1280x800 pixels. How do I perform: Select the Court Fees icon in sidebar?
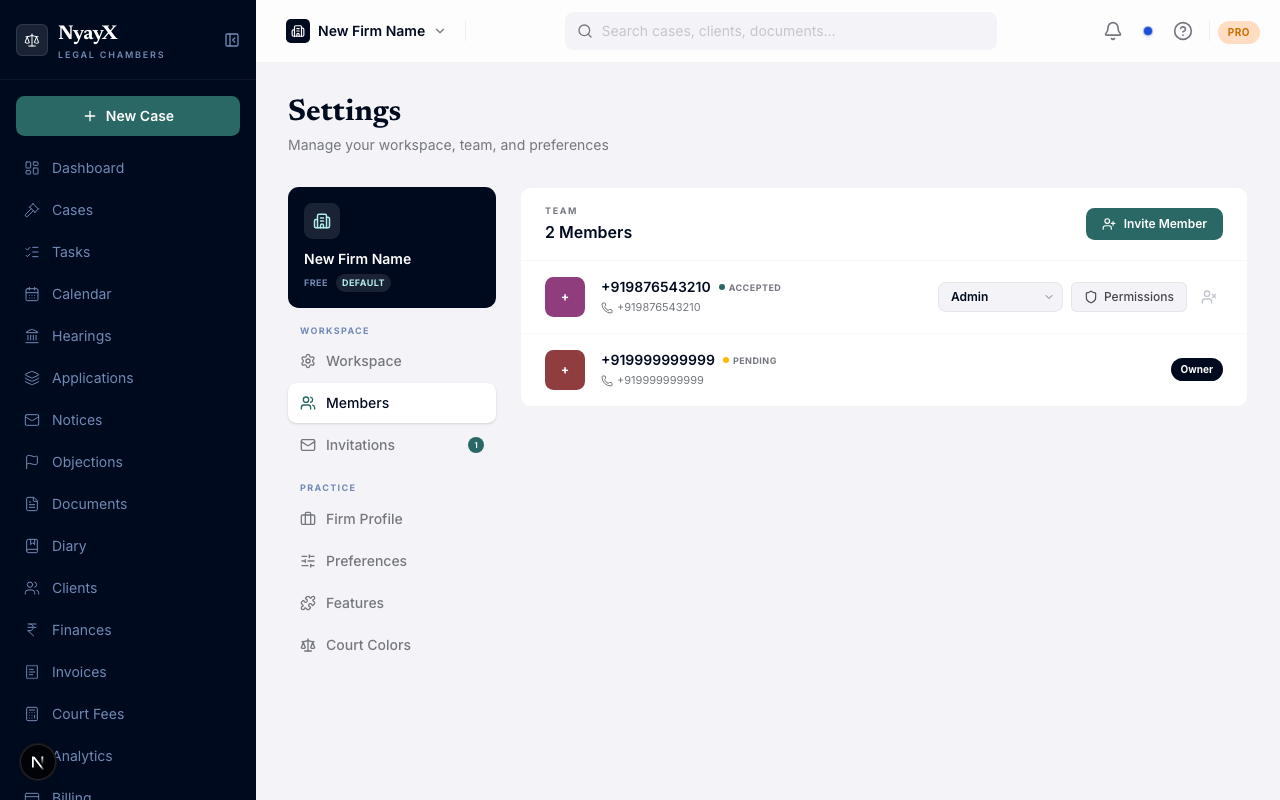click(x=31, y=714)
